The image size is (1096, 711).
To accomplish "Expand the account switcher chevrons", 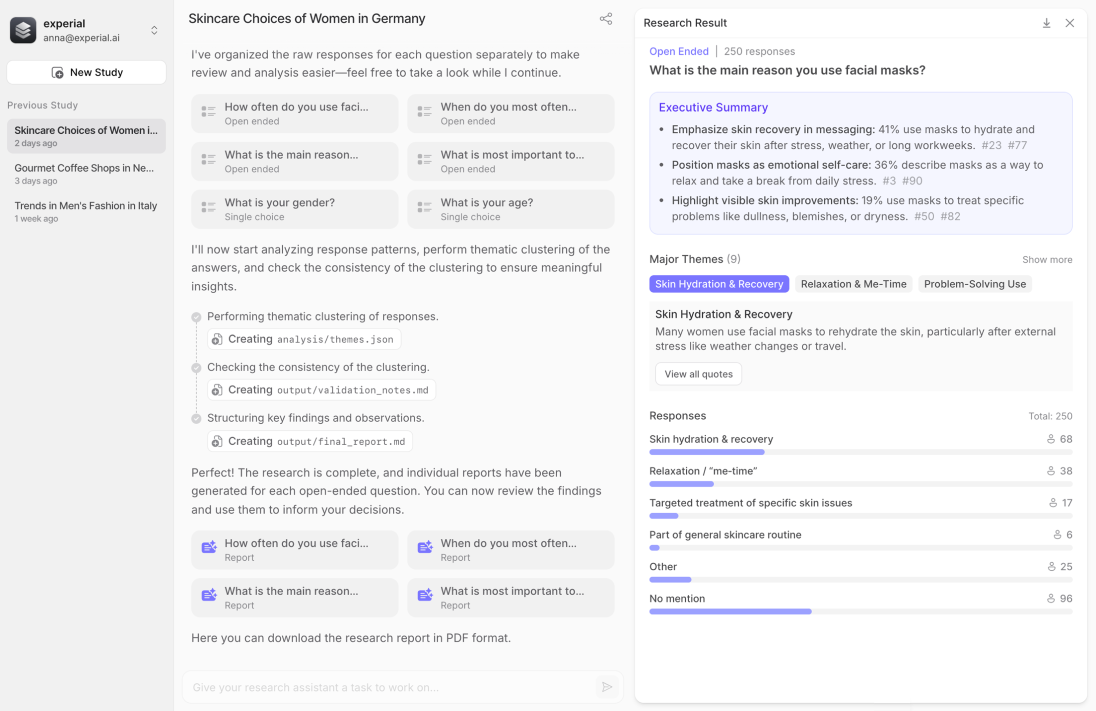I will click(154, 30).
